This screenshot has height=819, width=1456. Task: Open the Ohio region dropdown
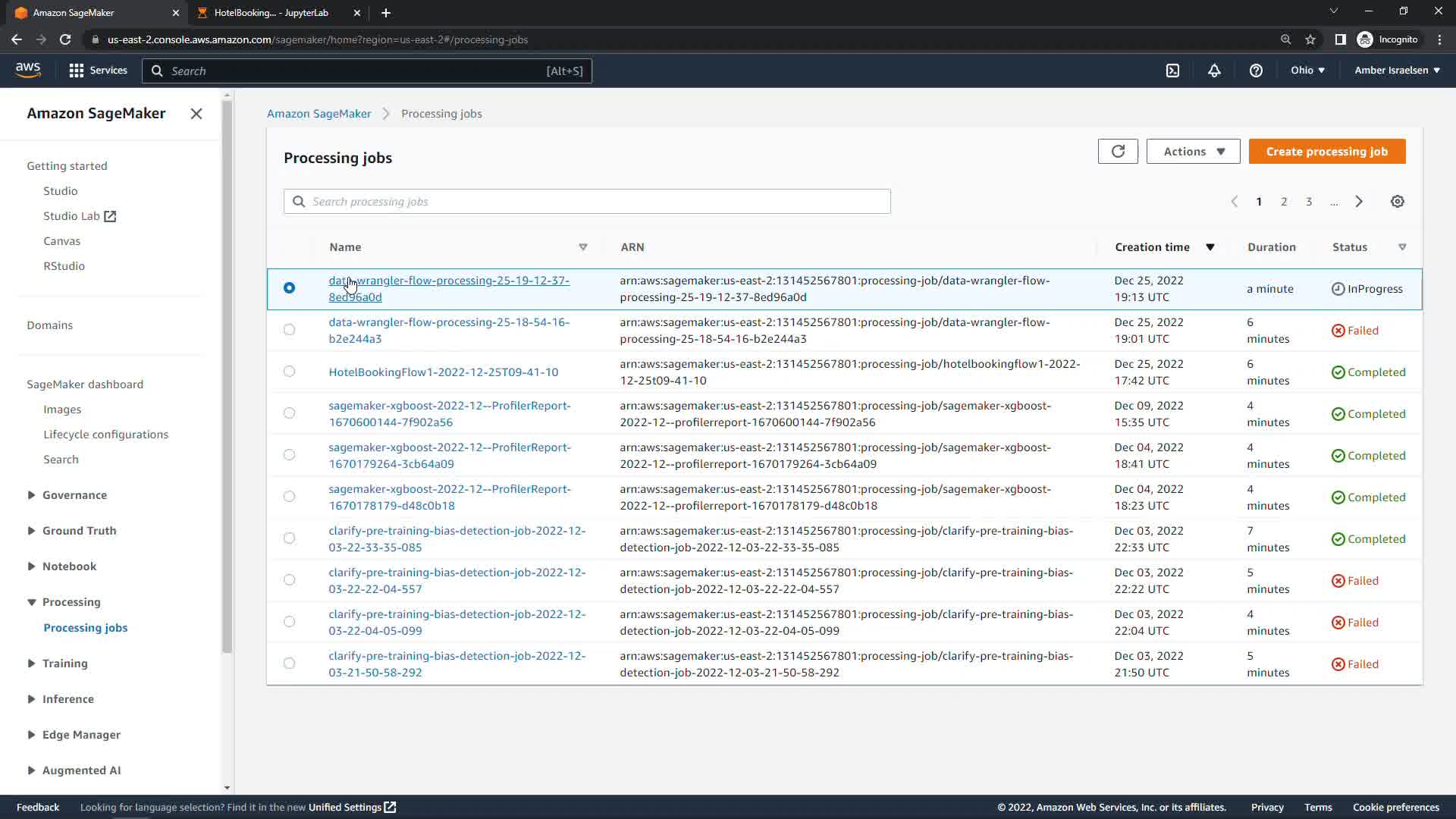pyautogui.click(x=1307, y=71)
